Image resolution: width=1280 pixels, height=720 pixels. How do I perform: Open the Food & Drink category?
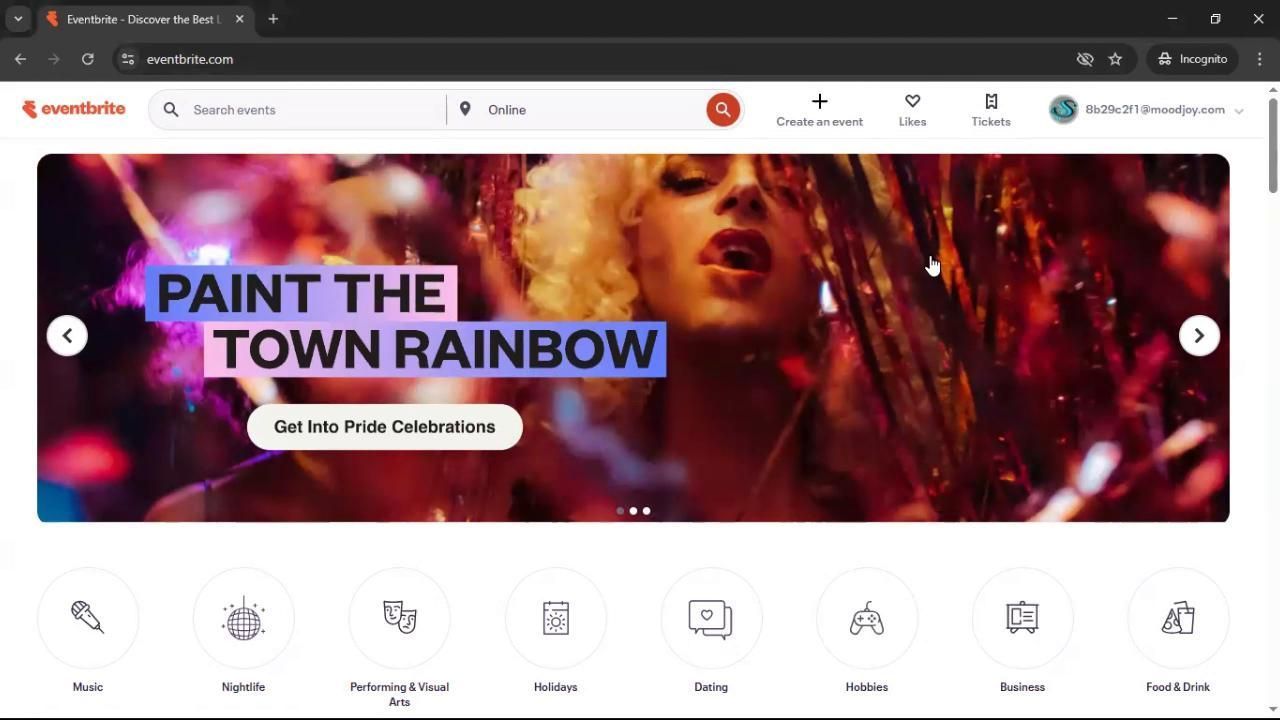click(1178, 618)
